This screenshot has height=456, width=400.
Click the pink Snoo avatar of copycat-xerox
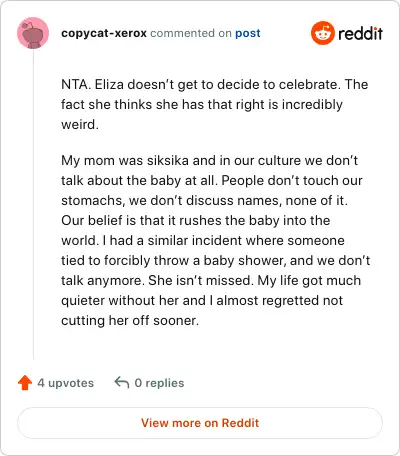coord(33,33)
